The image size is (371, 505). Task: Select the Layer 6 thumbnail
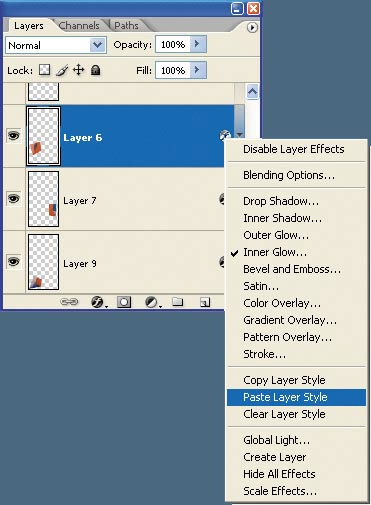[x=43, y=136]
